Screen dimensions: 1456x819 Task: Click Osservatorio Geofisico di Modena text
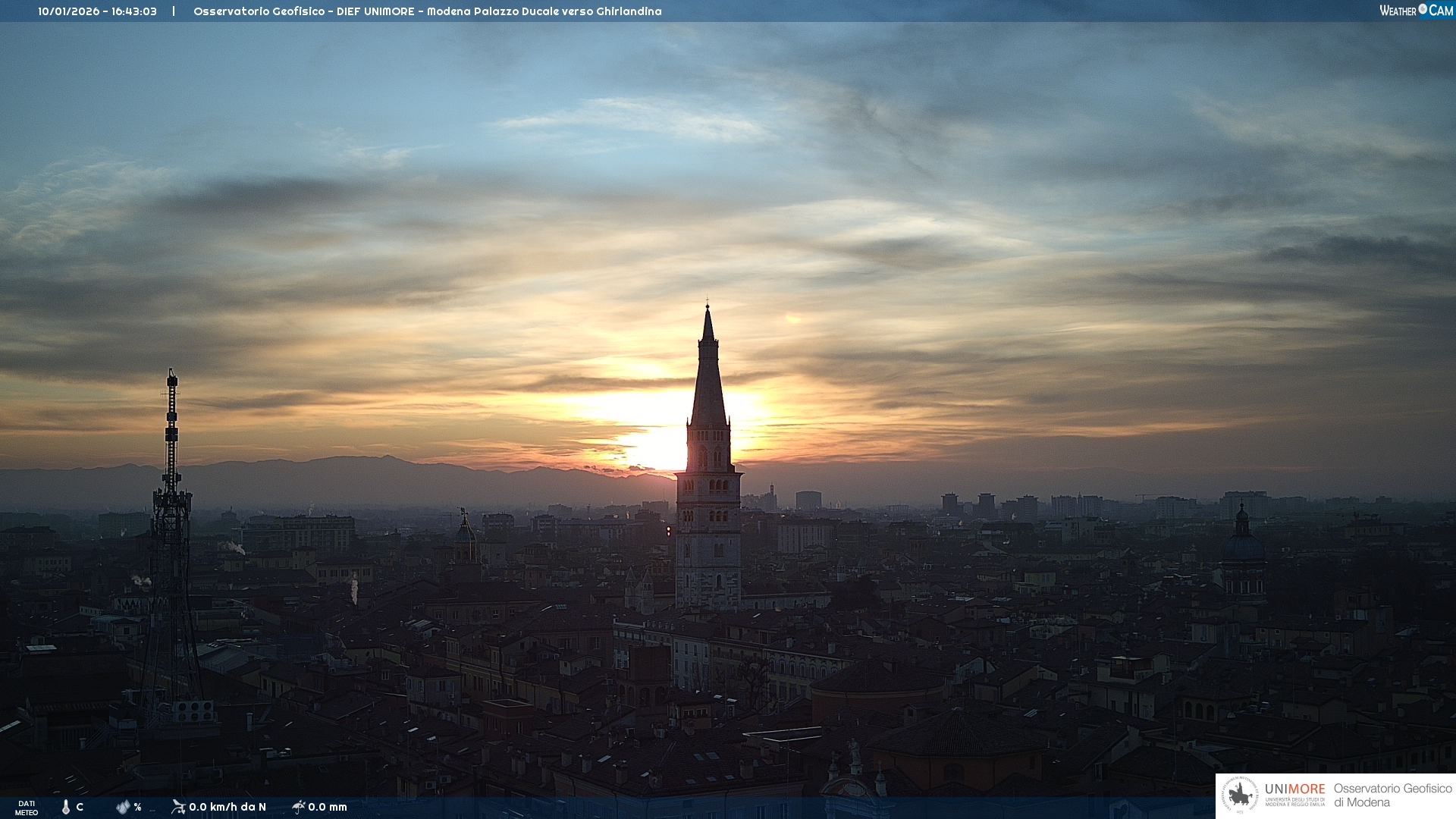click(1392, 795)
